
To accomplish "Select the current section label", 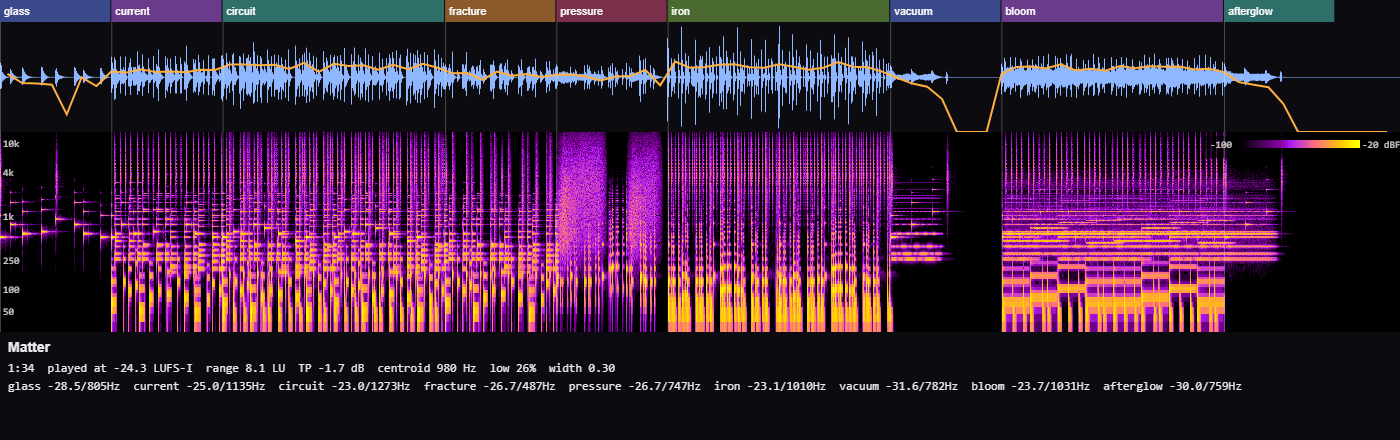I will coord(167,11).
